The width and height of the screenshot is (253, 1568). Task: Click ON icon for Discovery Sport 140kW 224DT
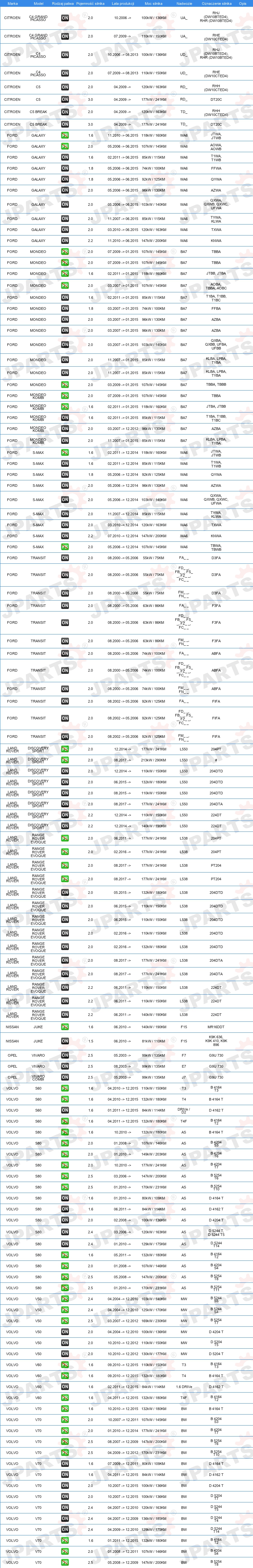(x=65, y=826)
